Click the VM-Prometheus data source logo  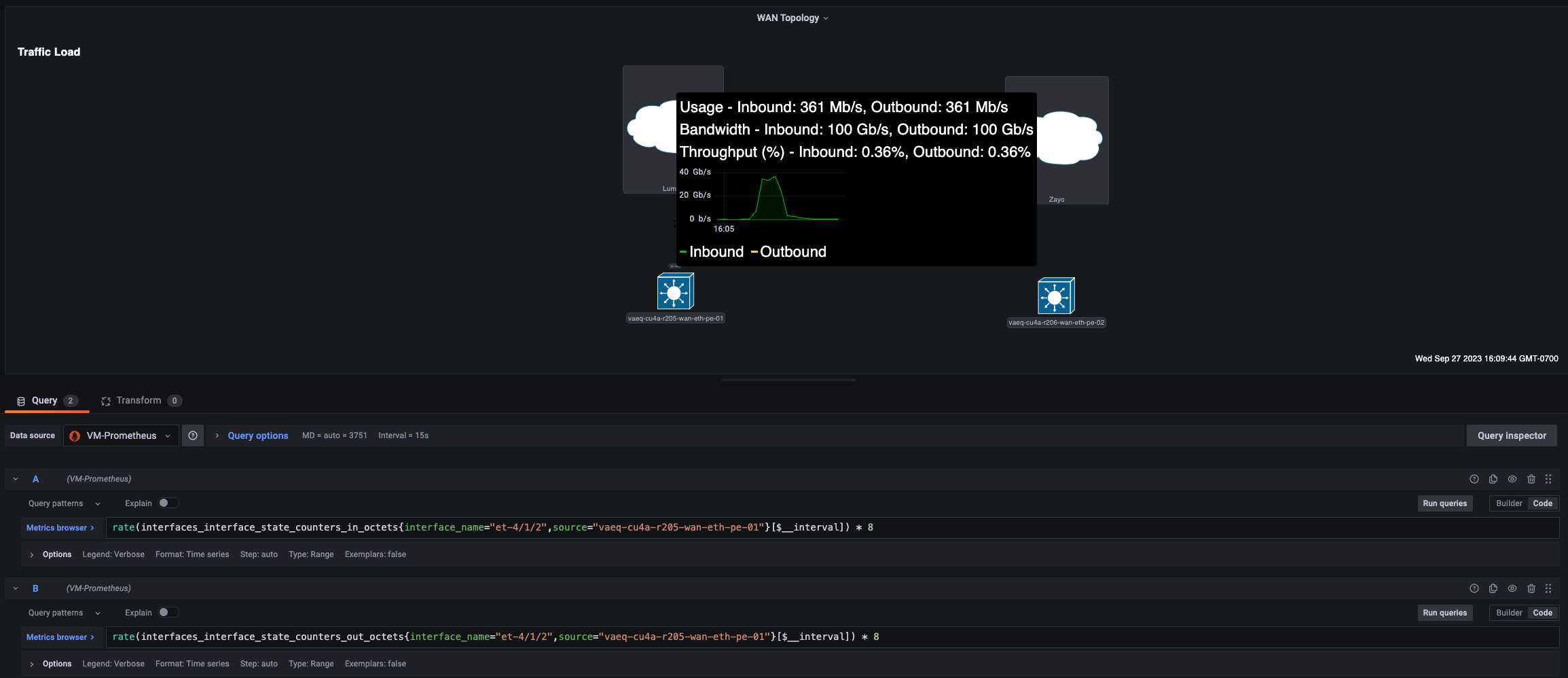point(75,435)
